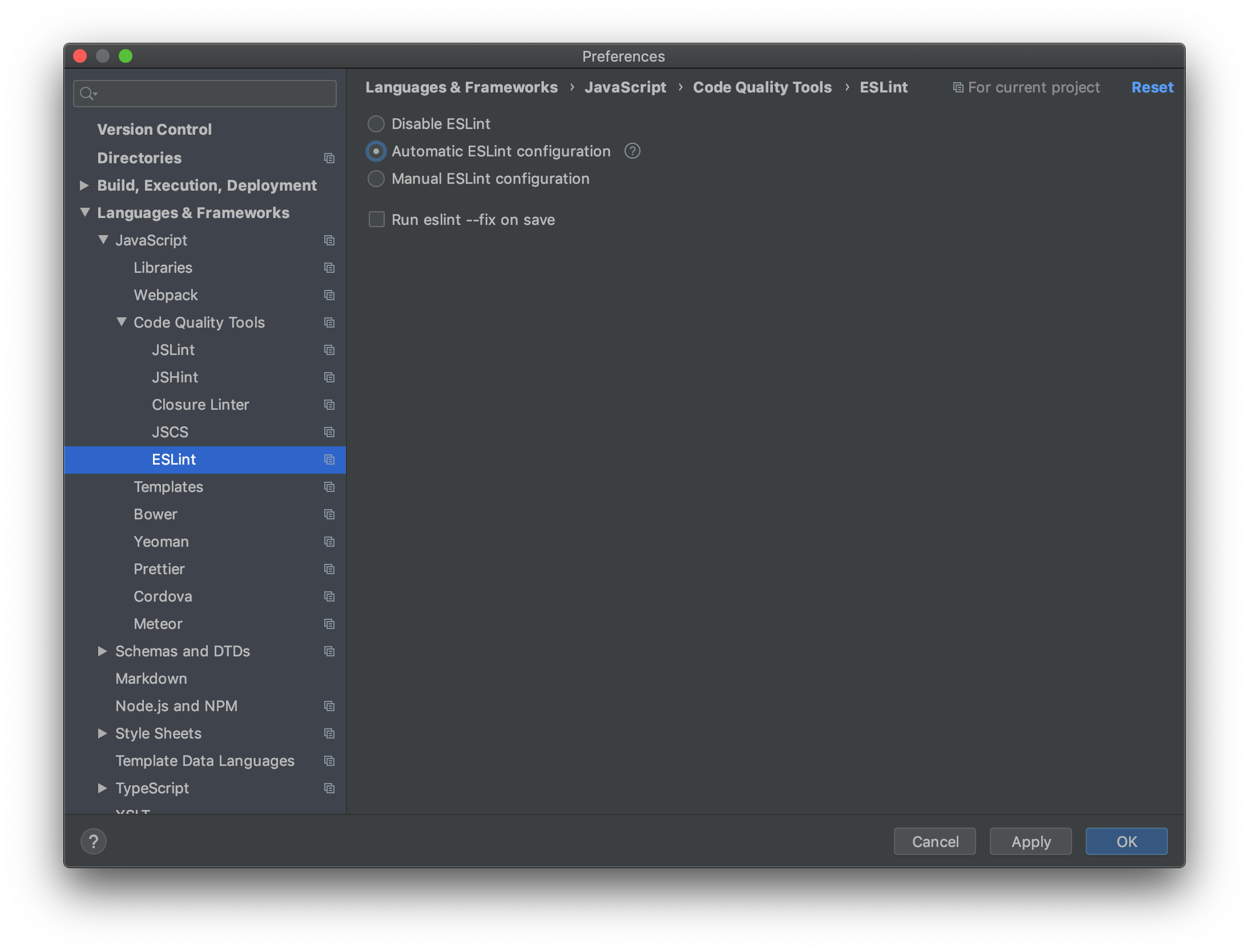This screenshot has height=952, width=1249.
Task: Click the project-level icon beside Code Quality Tools
Action: [x=329, y=322]
